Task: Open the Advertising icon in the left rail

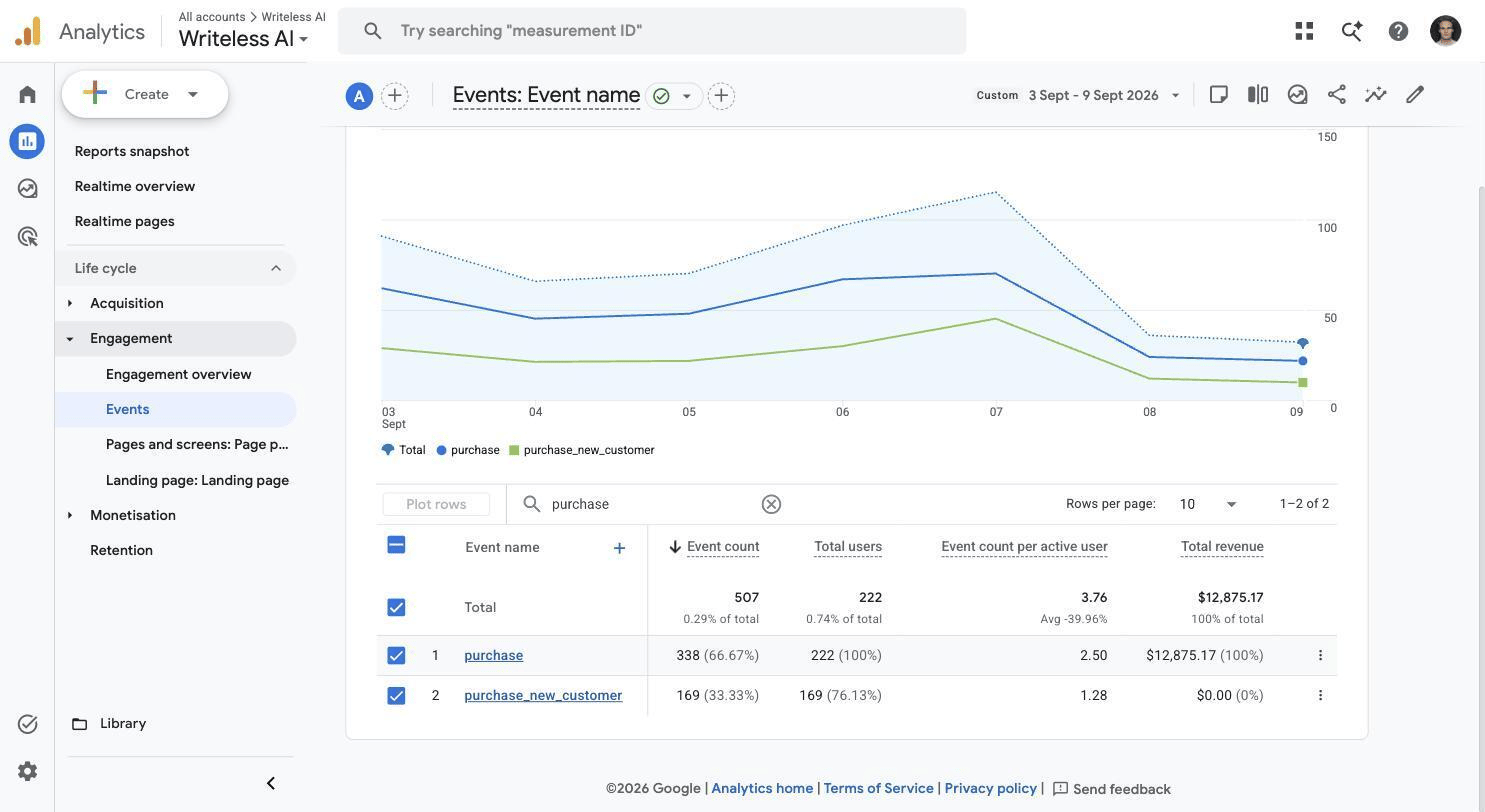Action: pyautogui.click(x=27, y=236)
